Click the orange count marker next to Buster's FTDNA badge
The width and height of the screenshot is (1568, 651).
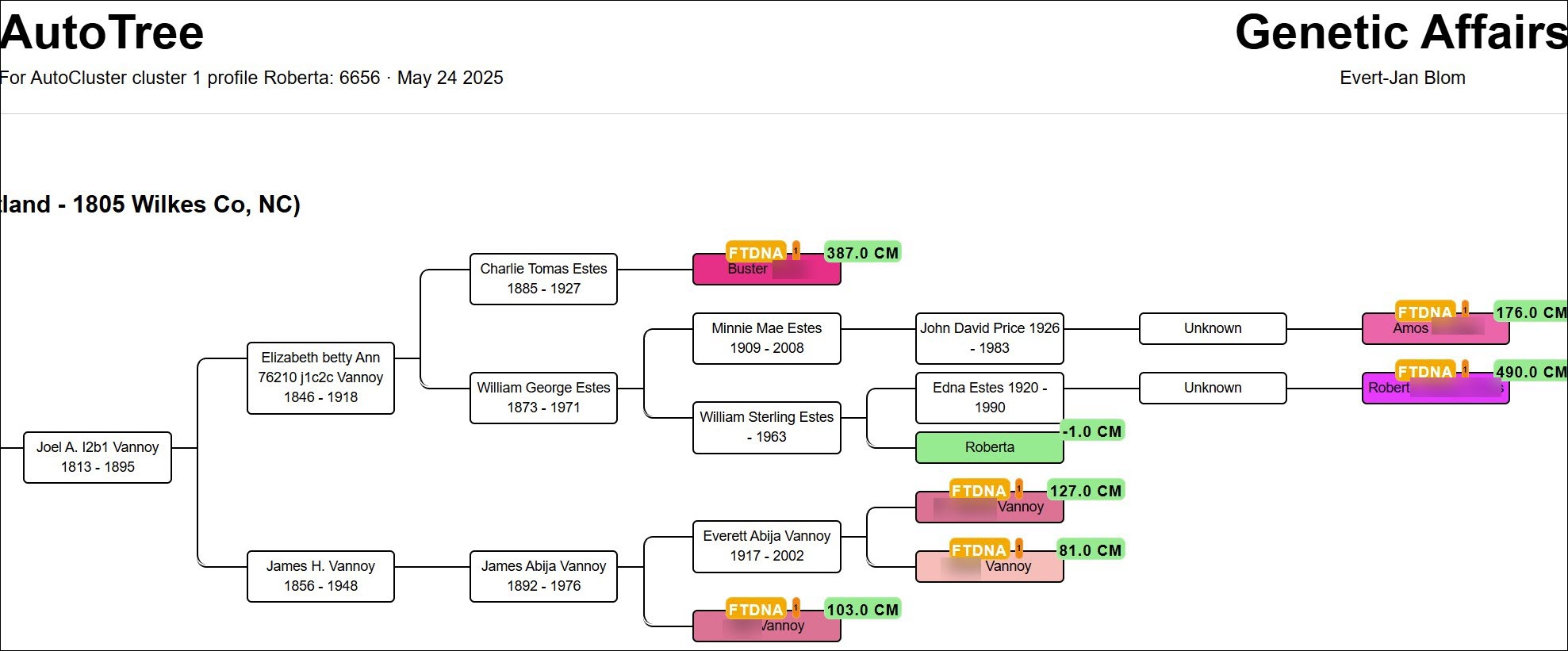pyautogui.click(x=796, y=251)
